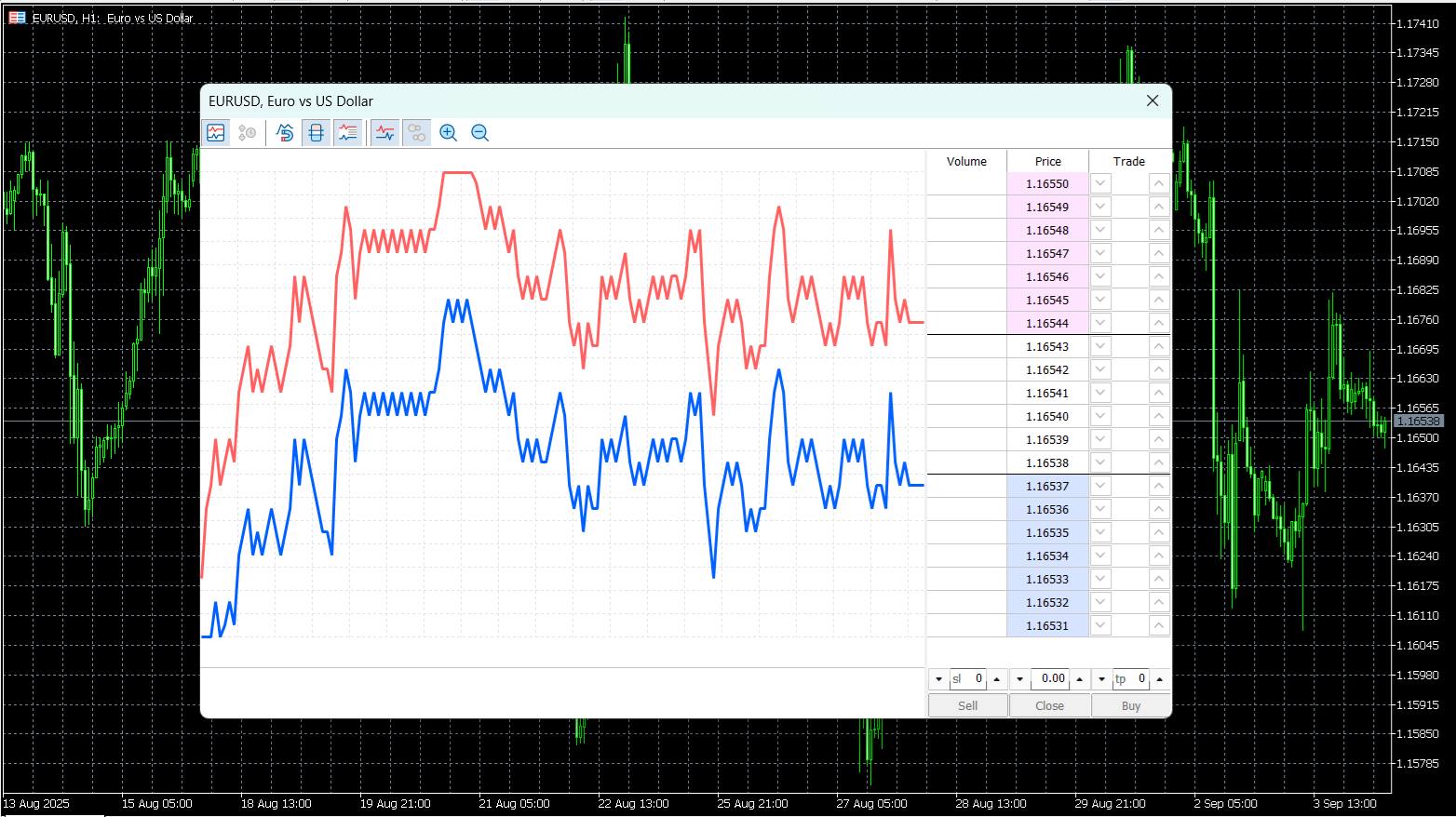This screenshot has height=817, width=1456.
Task: Select the 1.16540 price cell
Action: pos(1047,416)
